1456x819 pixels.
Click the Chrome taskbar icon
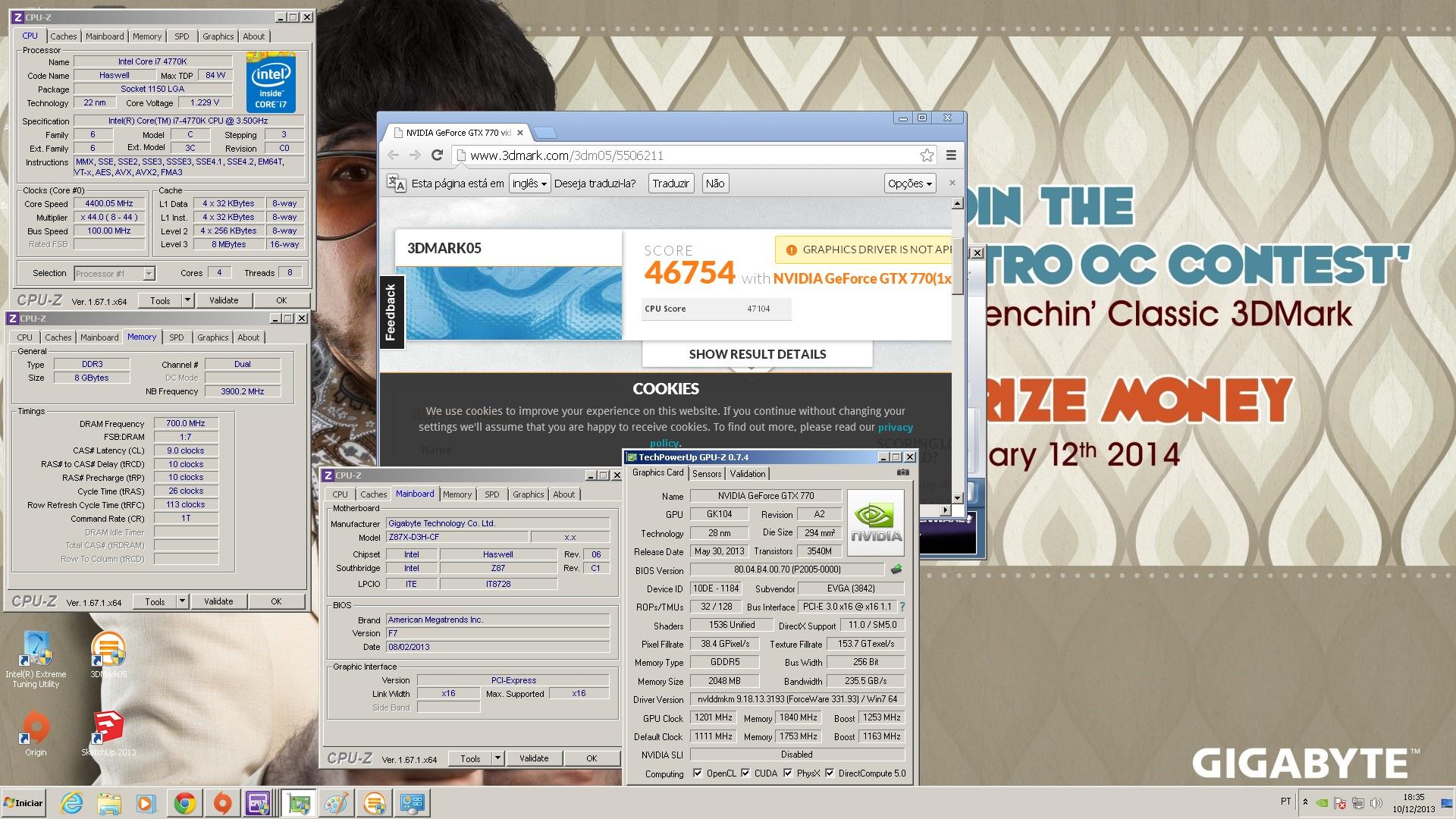[x=184, y=803]
